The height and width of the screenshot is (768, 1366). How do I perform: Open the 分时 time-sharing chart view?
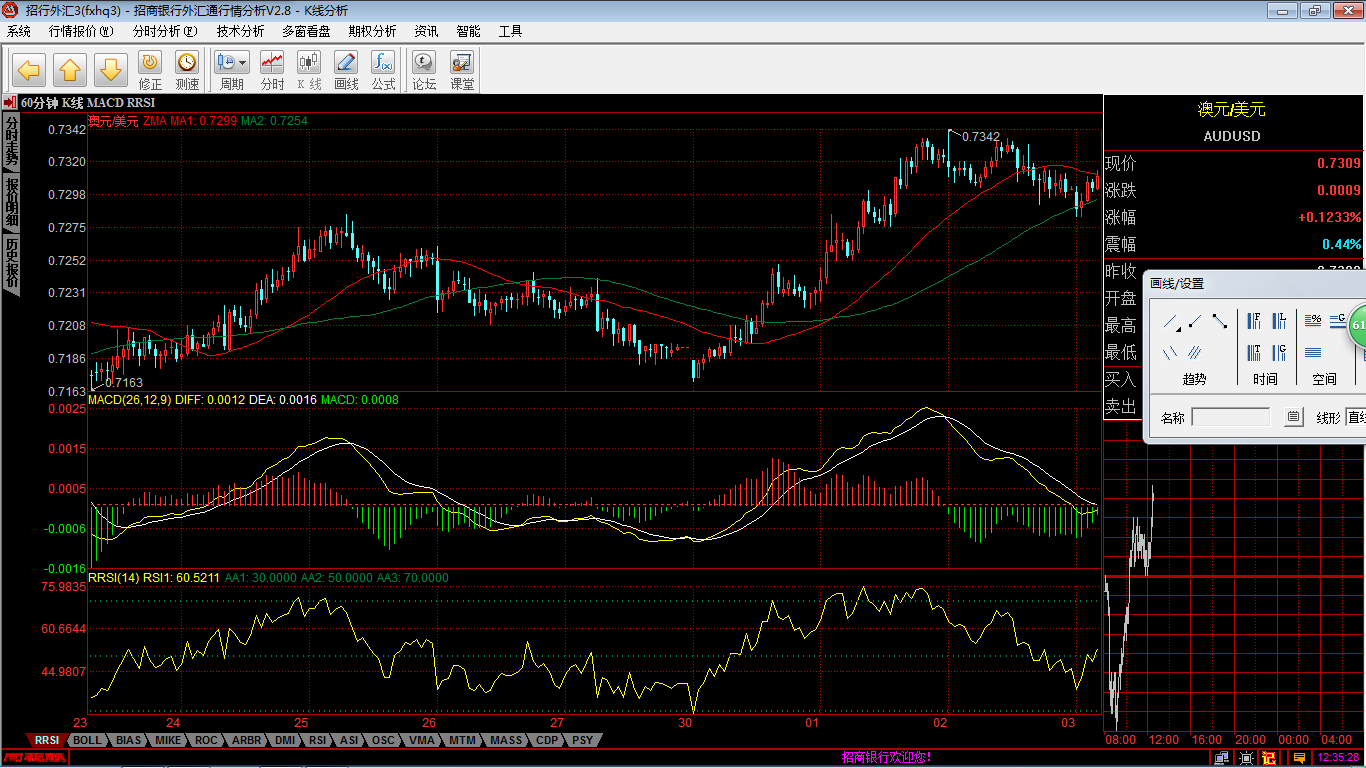272,70
